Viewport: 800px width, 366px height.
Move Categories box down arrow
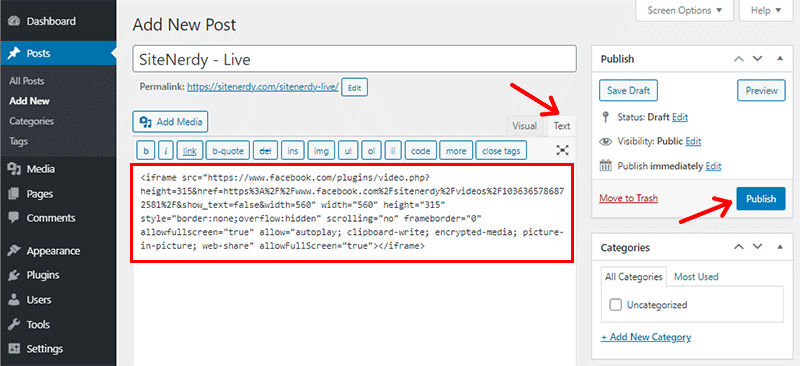757,247
